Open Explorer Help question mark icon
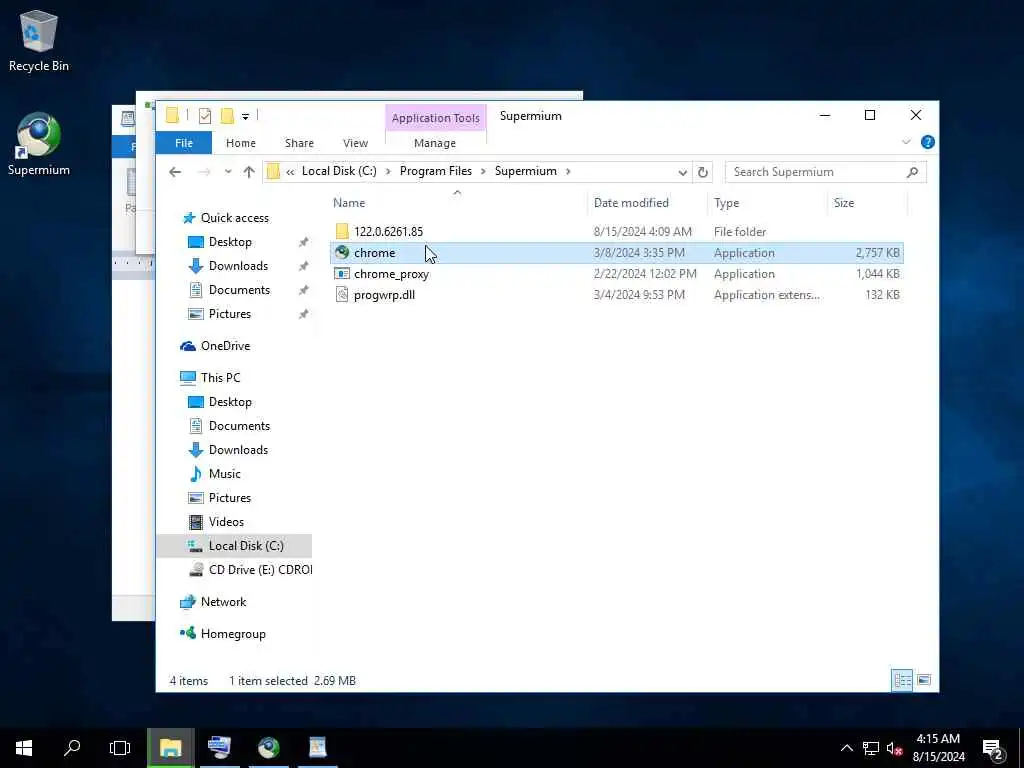1024x768 pixels. coord(927,142)
